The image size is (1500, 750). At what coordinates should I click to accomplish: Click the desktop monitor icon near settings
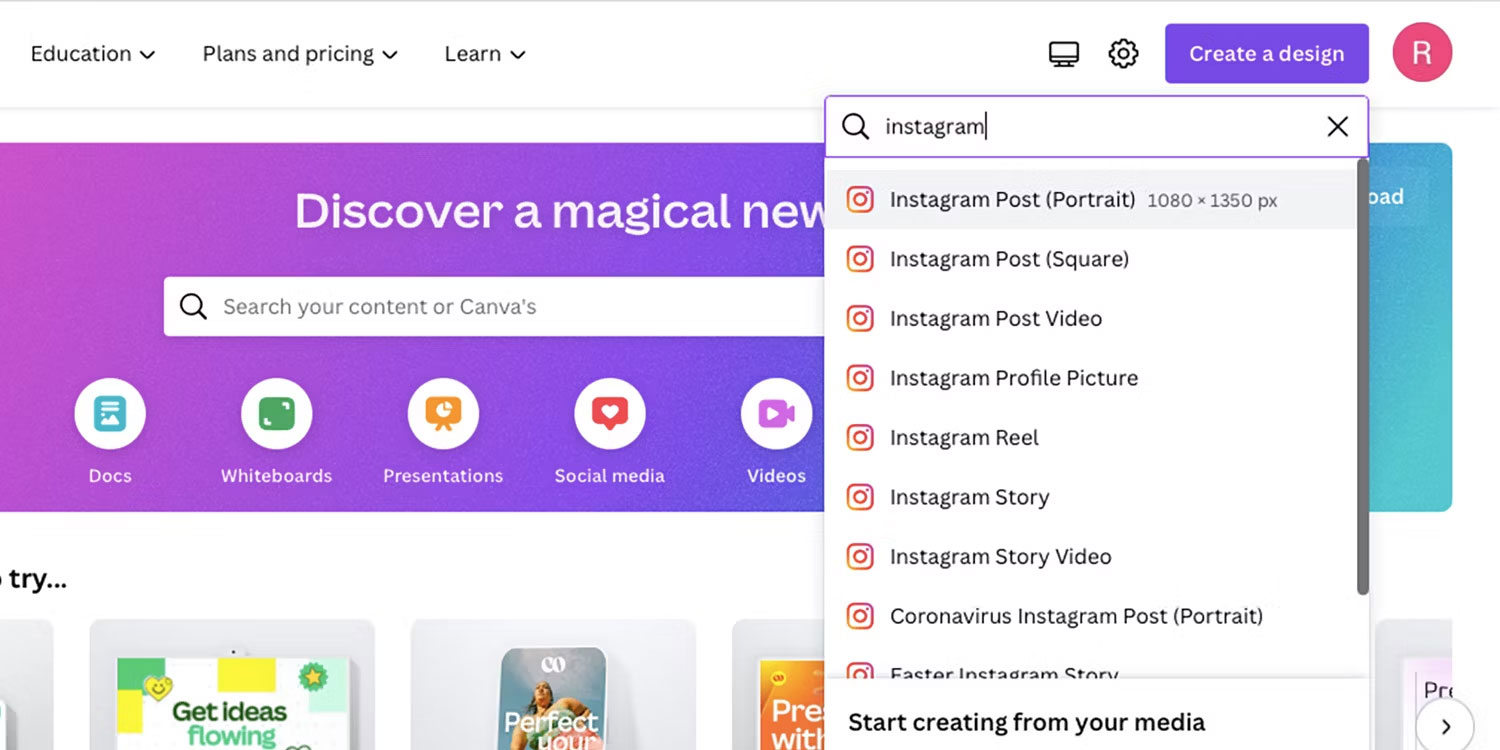tap(1063, 53)
